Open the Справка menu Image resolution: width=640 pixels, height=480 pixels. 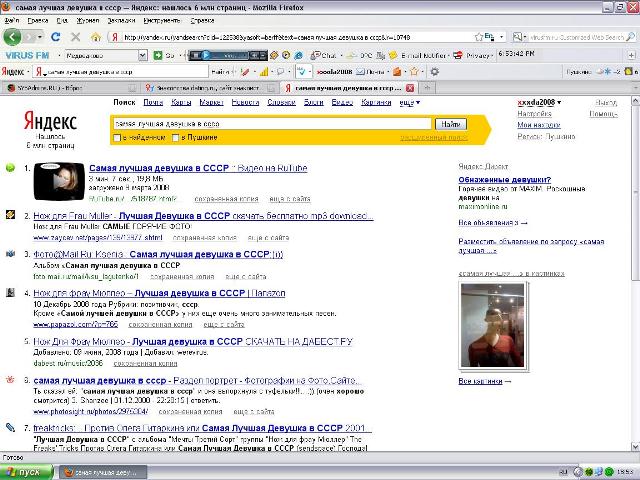point(202,20)
